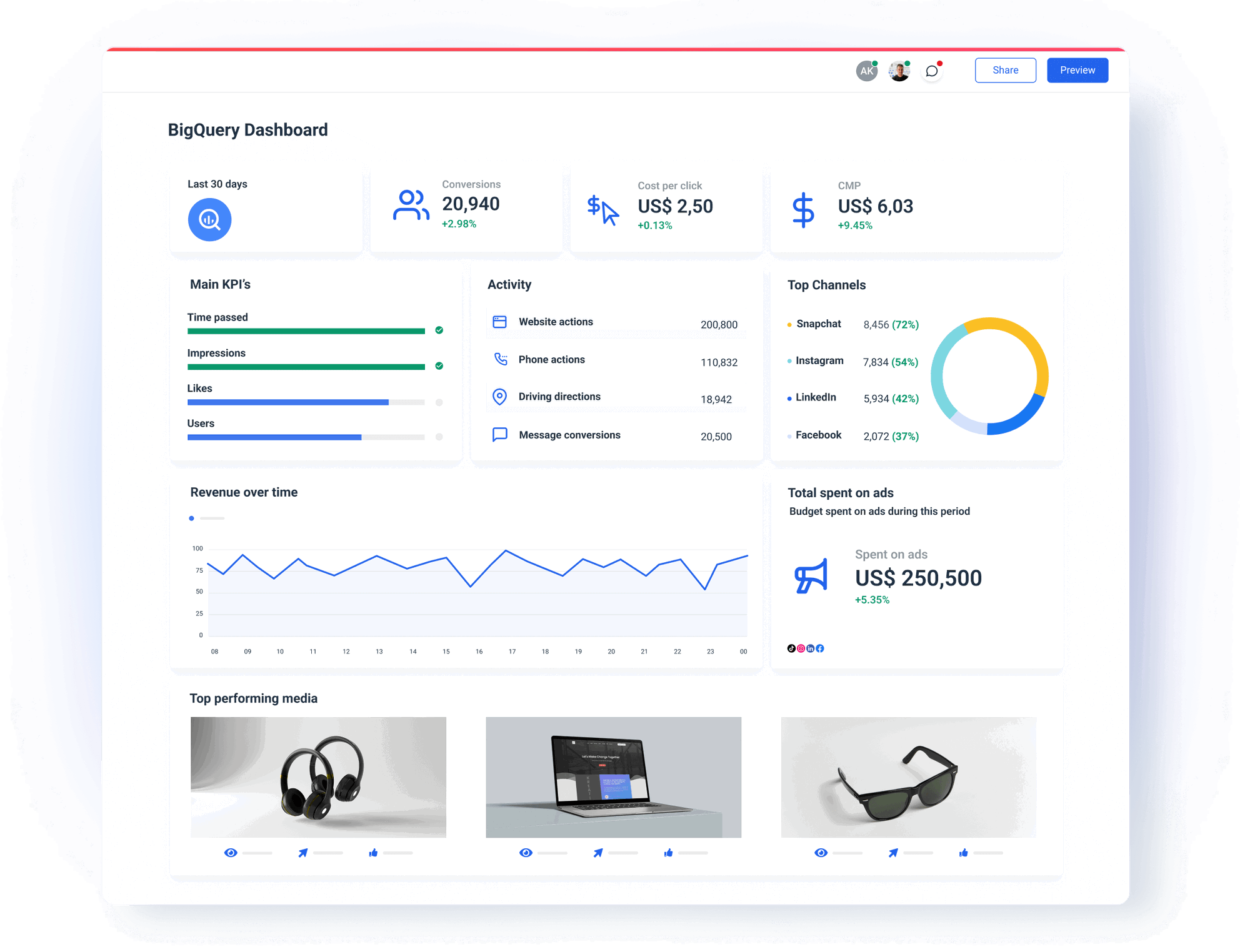The height and width of the screenshot is (952, 1240).
Task: Click the Impressions green checkmark
Action: 439,365
